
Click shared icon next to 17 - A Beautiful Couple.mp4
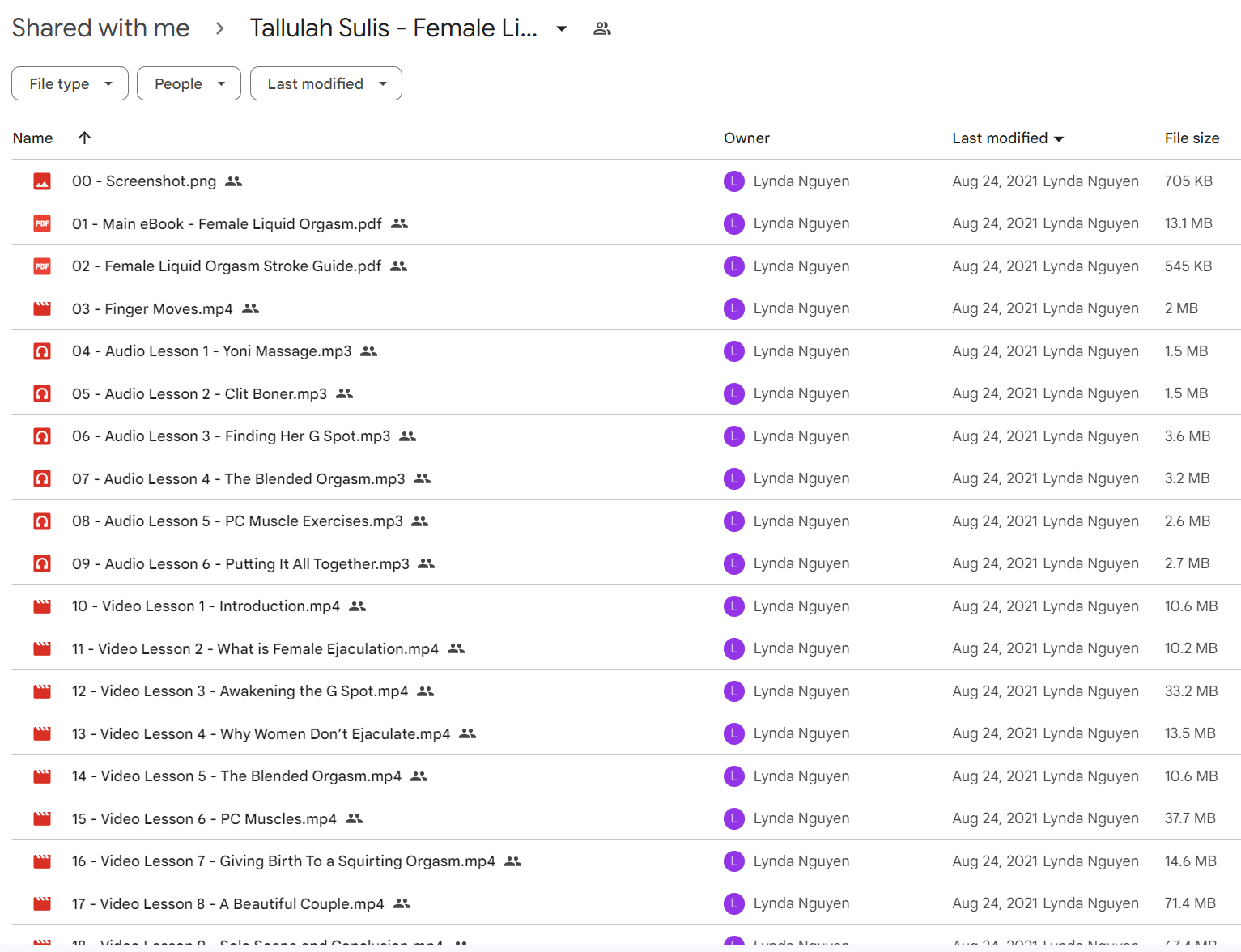point(402,903)
